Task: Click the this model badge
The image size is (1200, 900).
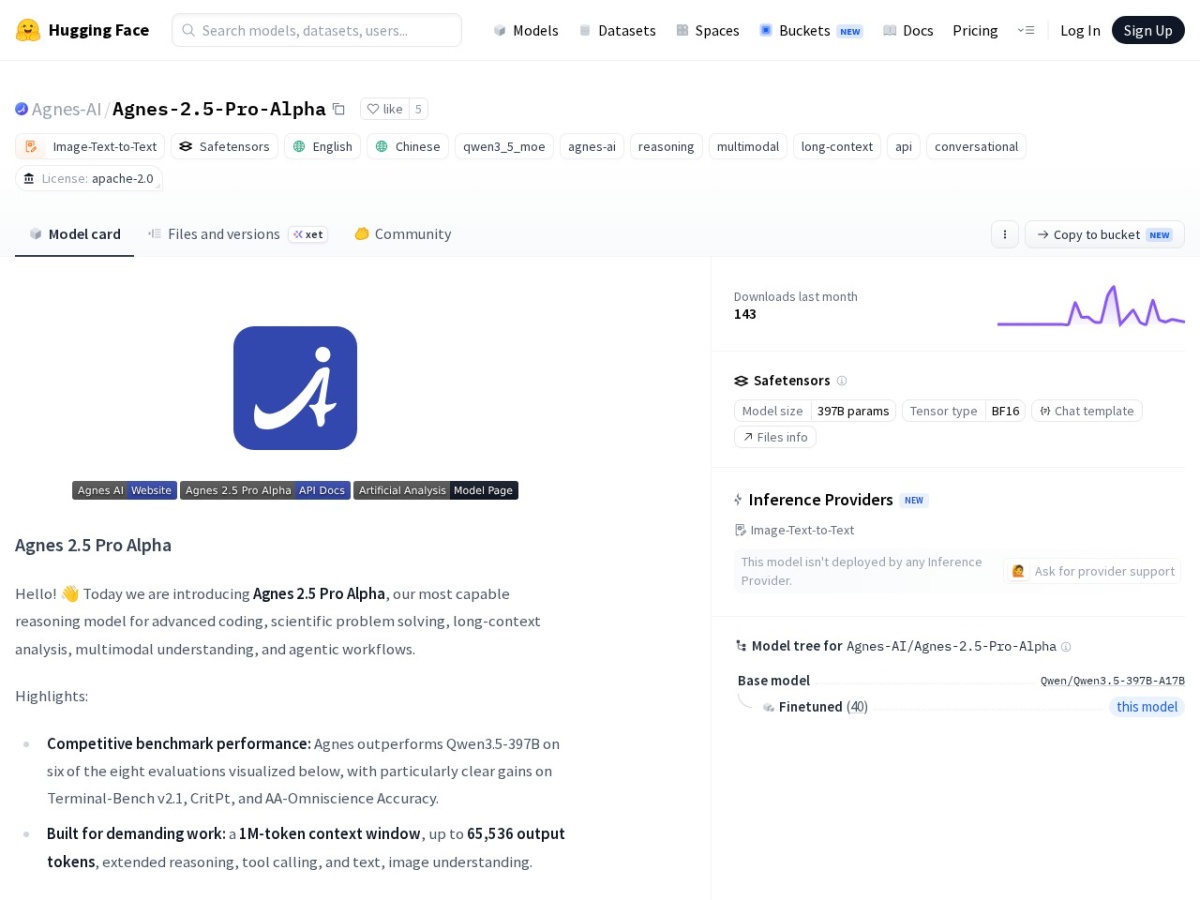Action: tap(1147, 707)
